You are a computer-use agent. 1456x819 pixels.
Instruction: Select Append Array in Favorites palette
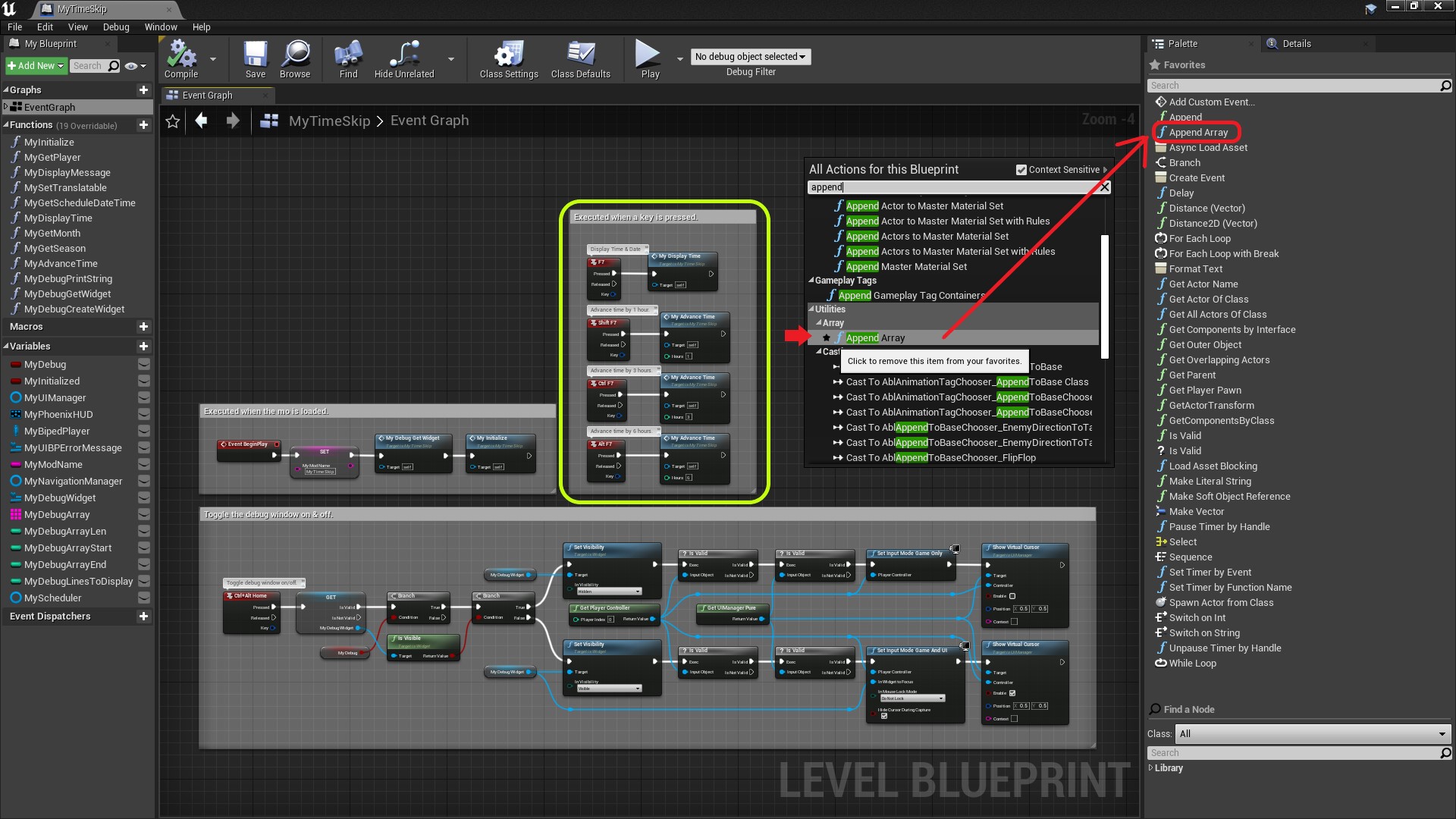click(1197, 132)
